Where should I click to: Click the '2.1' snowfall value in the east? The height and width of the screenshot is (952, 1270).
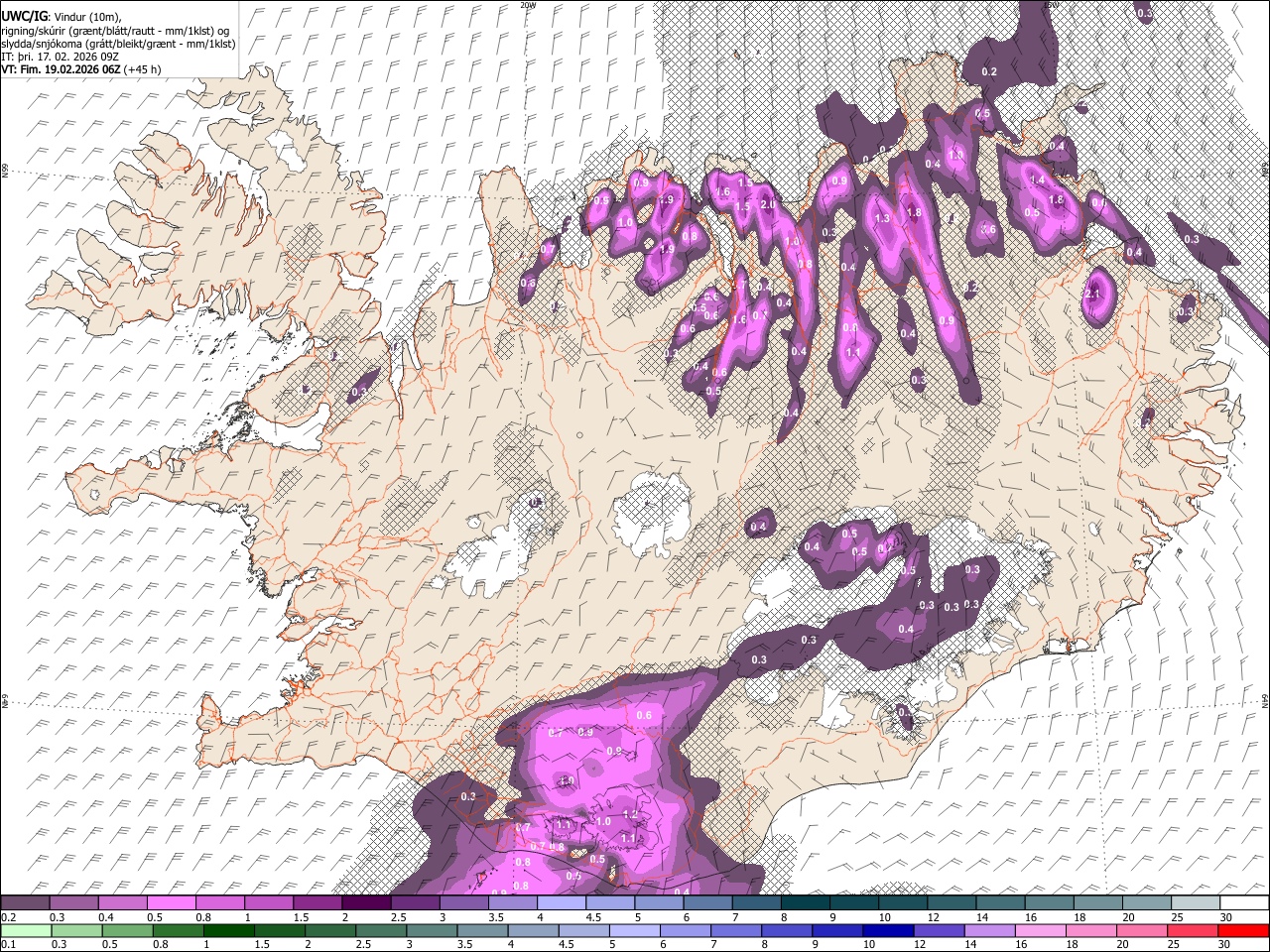coord(1093,296)
